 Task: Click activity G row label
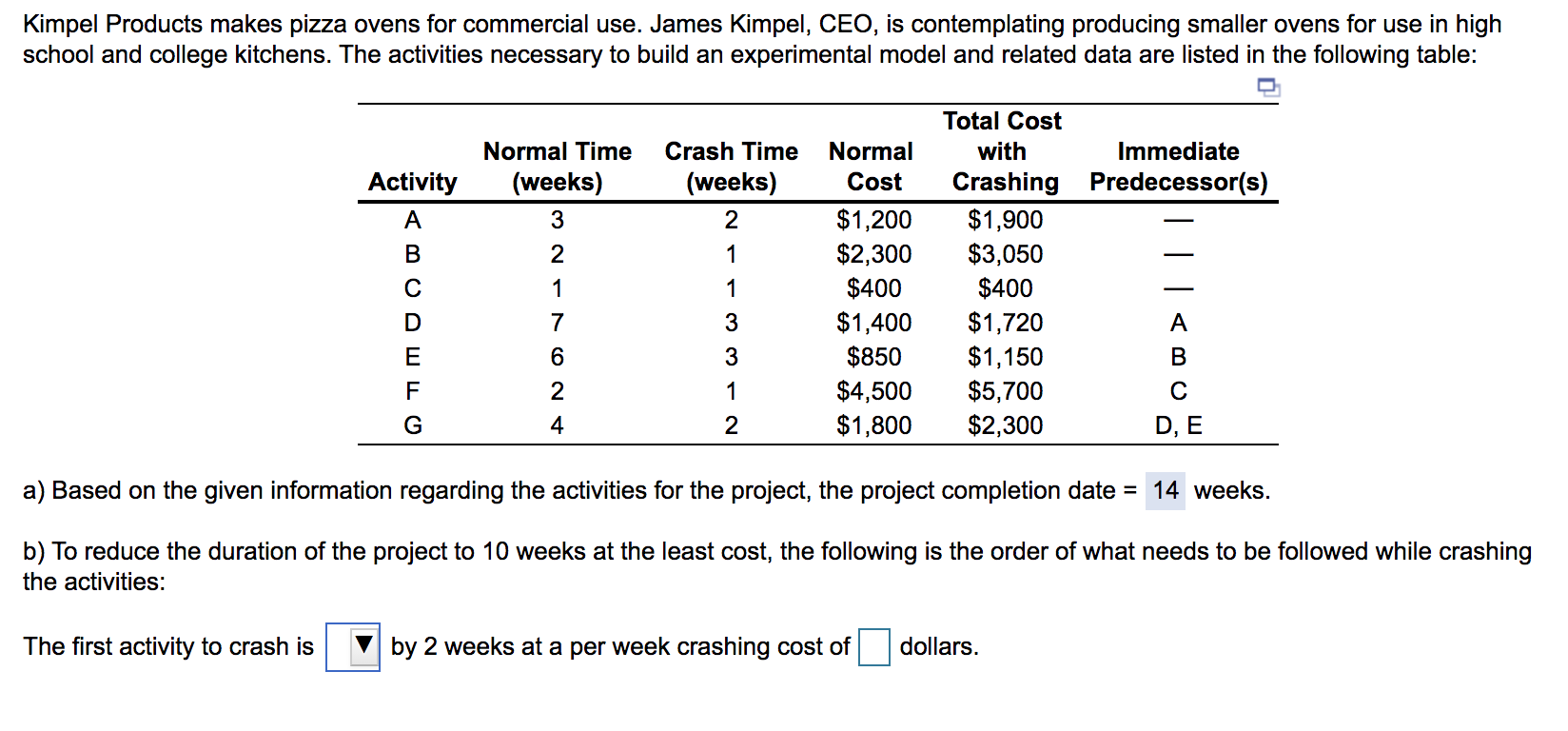[x=413, y=425]
